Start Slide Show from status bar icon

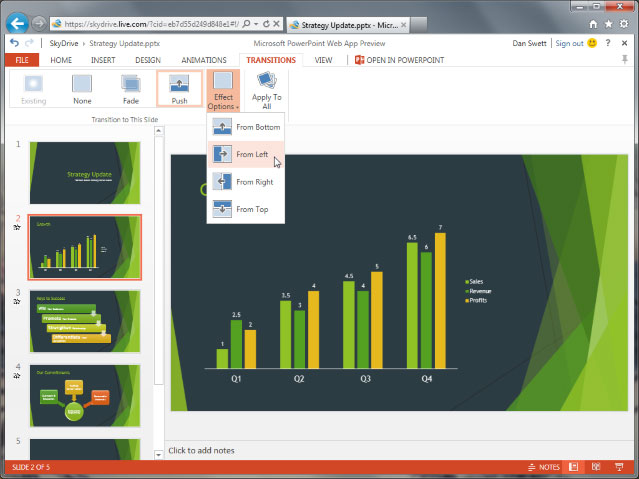pos(619,467)
